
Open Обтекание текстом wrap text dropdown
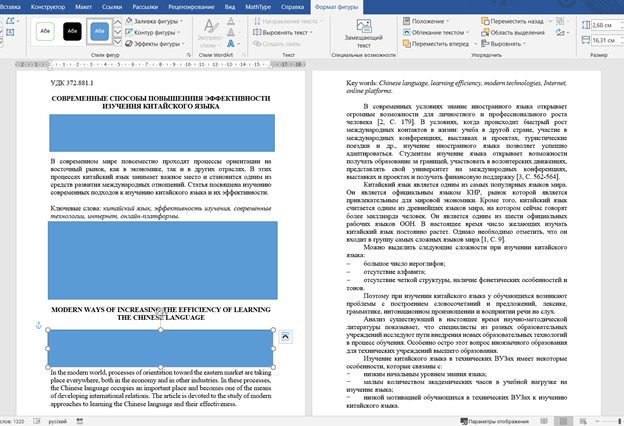436,32
